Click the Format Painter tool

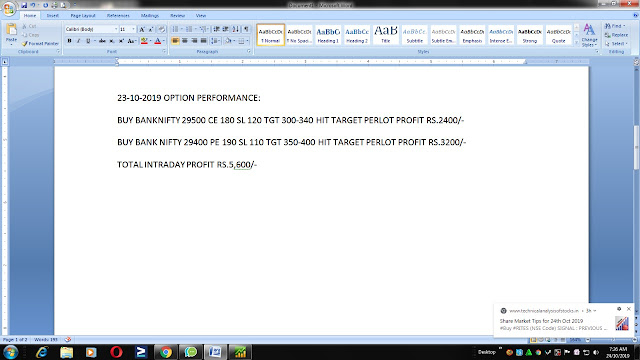[x=40, y=43]
